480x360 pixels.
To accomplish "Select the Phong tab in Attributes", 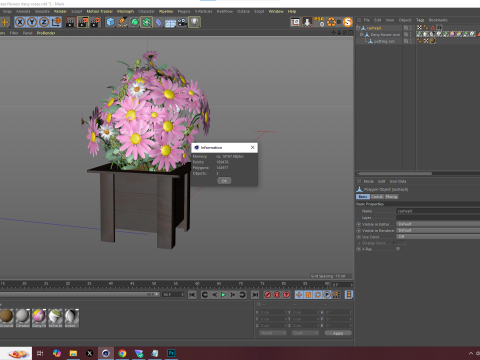I will coord(391,197).
